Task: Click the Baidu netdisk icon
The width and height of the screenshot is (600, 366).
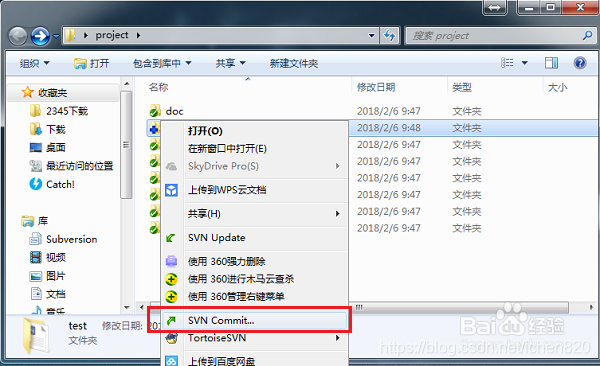Action: (171, 361)
